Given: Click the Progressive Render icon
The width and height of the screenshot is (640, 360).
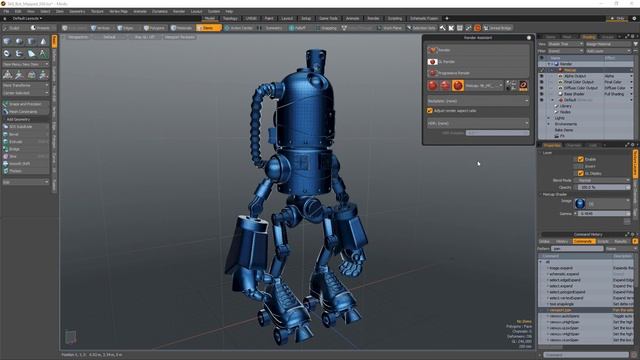Looking at the screenshot, I should [x=432, y=73].
